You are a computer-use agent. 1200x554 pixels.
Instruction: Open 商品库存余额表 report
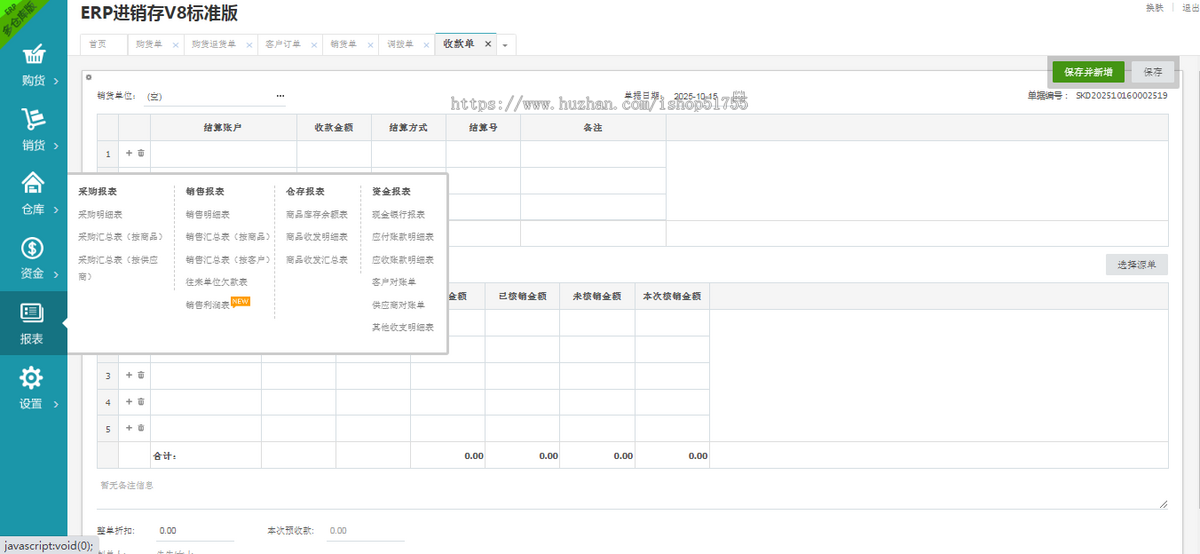tap(317, 214)
